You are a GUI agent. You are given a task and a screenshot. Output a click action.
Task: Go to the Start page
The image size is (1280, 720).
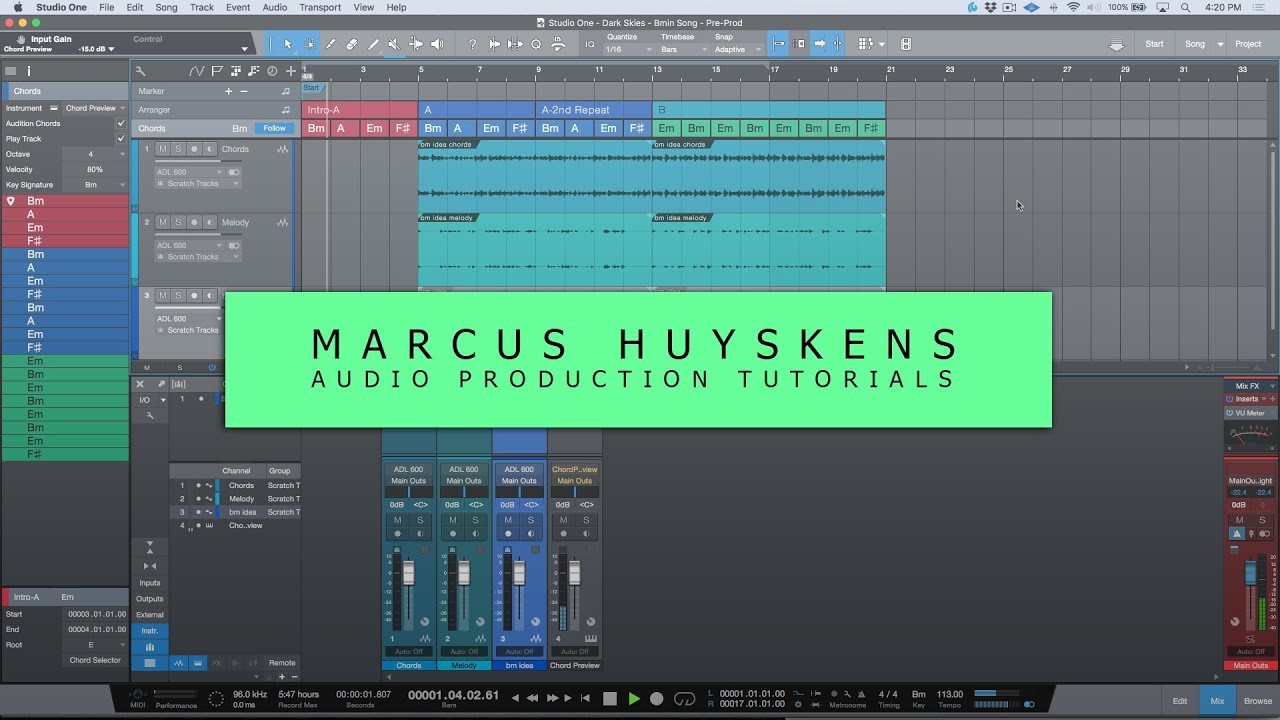coord(1154,44)
